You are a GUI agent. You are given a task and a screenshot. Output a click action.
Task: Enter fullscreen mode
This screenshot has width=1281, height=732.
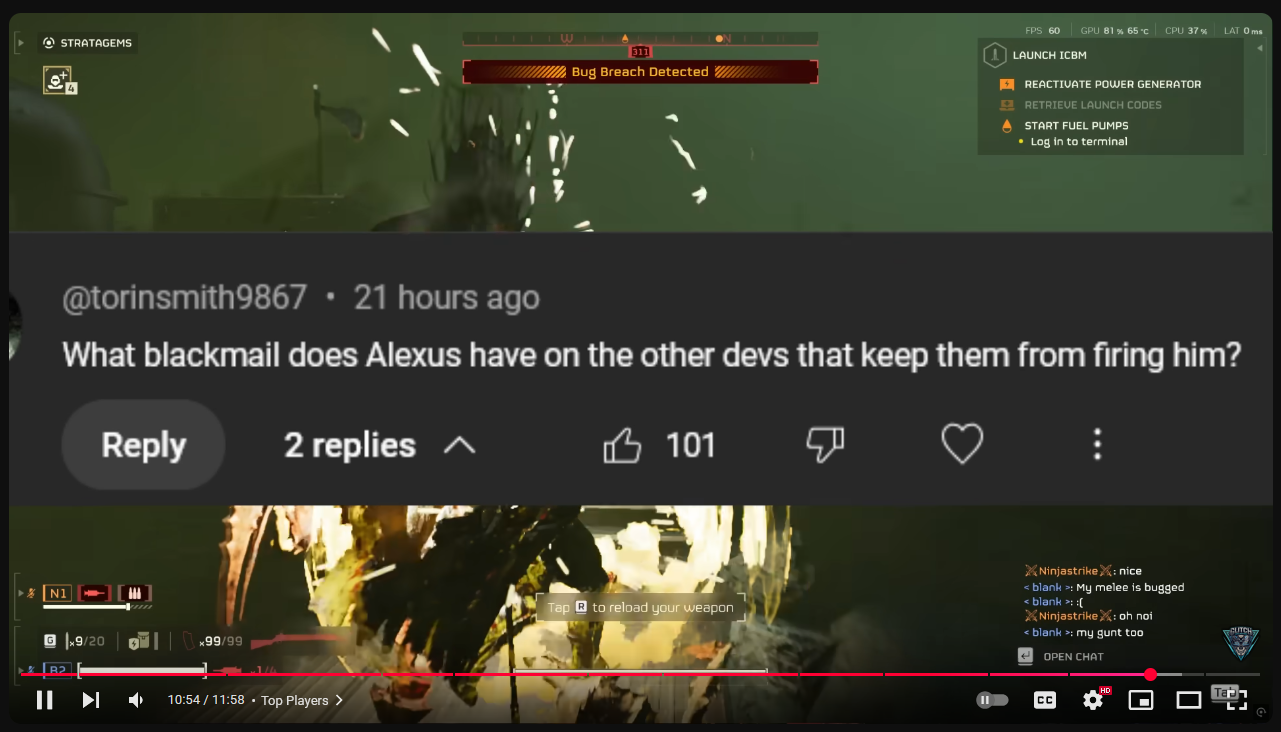coord(1237,700)
